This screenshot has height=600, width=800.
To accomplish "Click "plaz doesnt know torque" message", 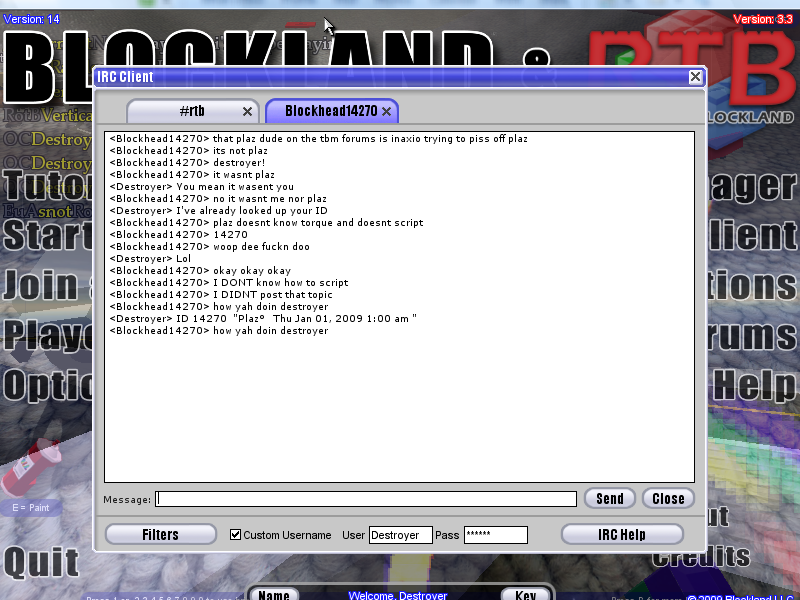I will (266, 223).
